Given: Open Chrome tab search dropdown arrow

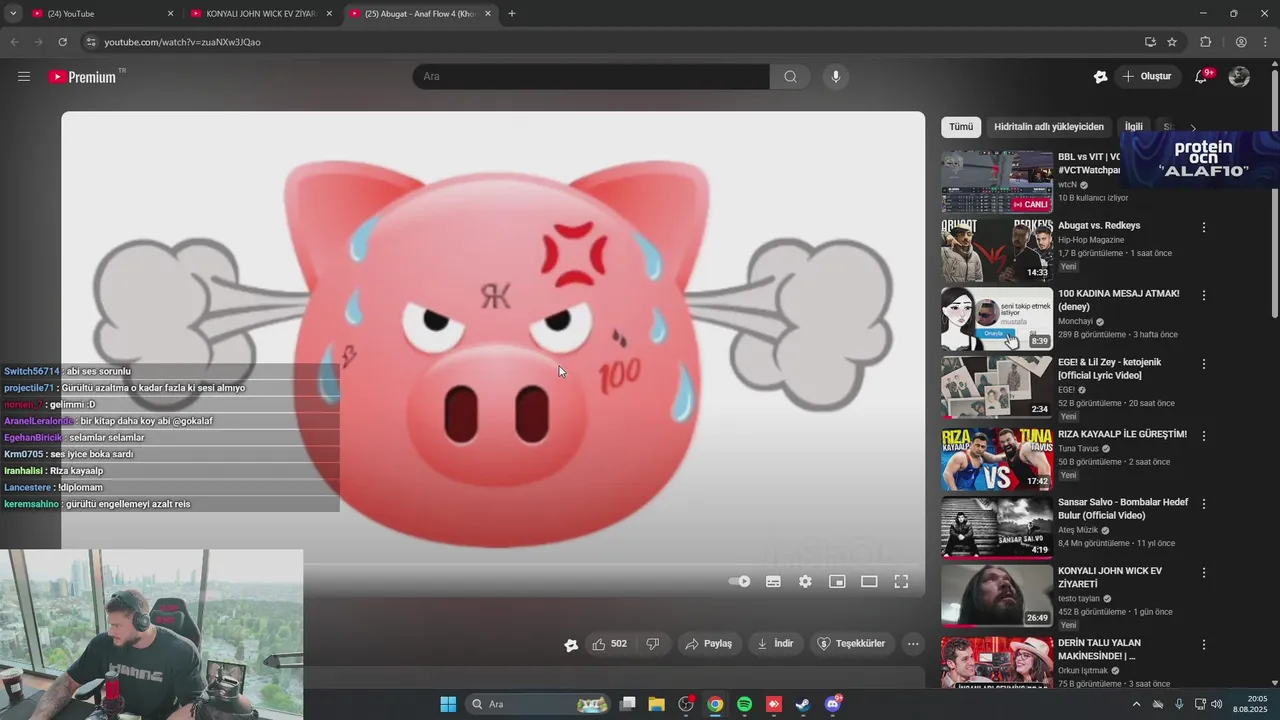Looking at the screenshot, I should click(13, 13).
